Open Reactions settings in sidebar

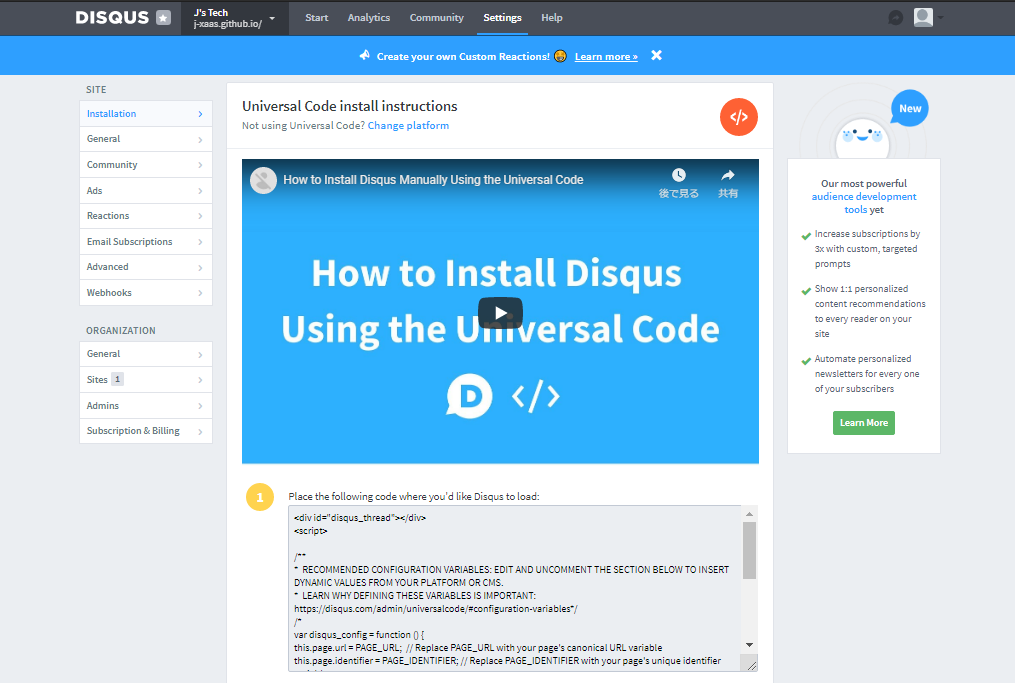(x=146, y=216)
